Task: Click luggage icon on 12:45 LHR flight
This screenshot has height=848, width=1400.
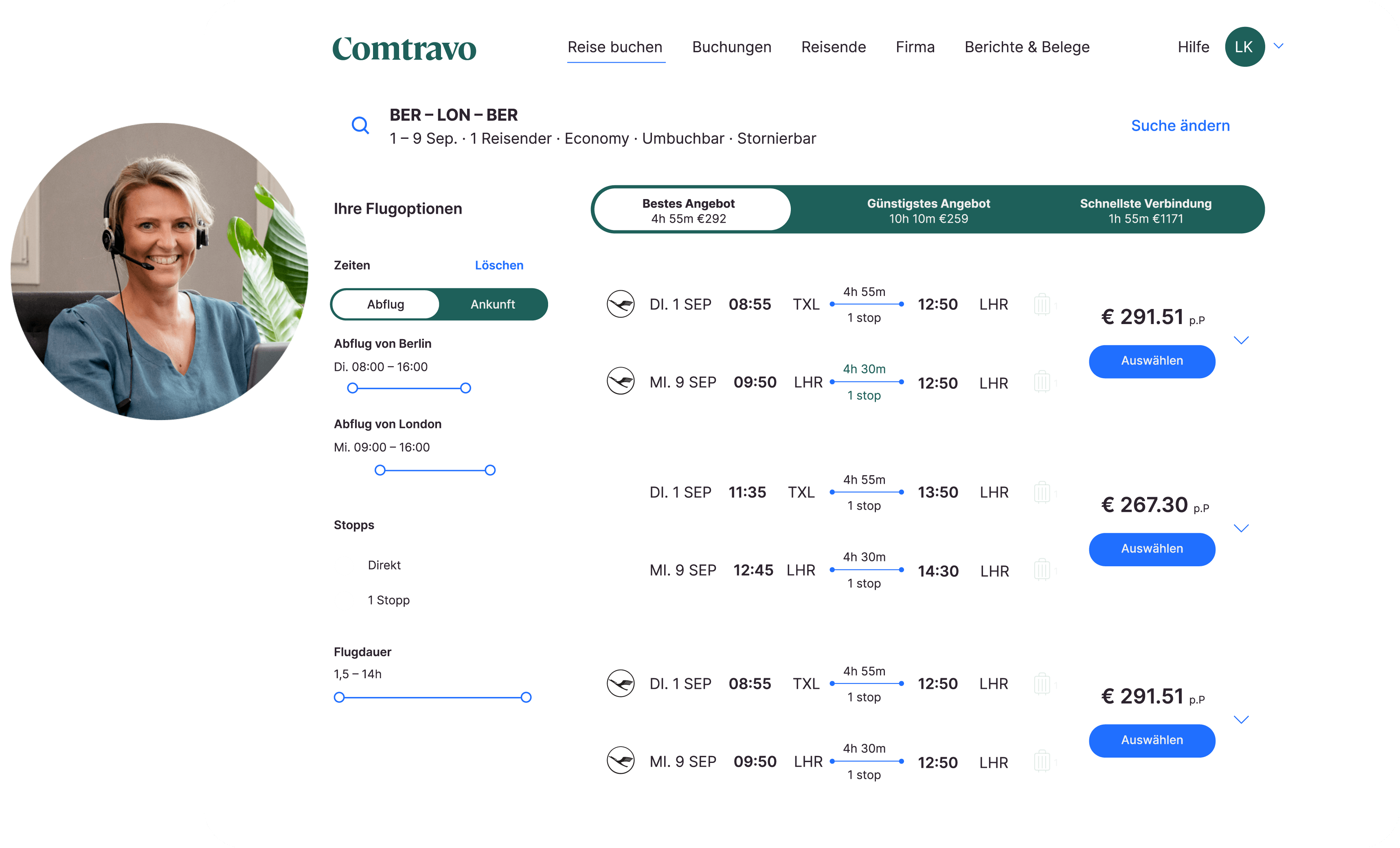Action: coord(1042,569)
